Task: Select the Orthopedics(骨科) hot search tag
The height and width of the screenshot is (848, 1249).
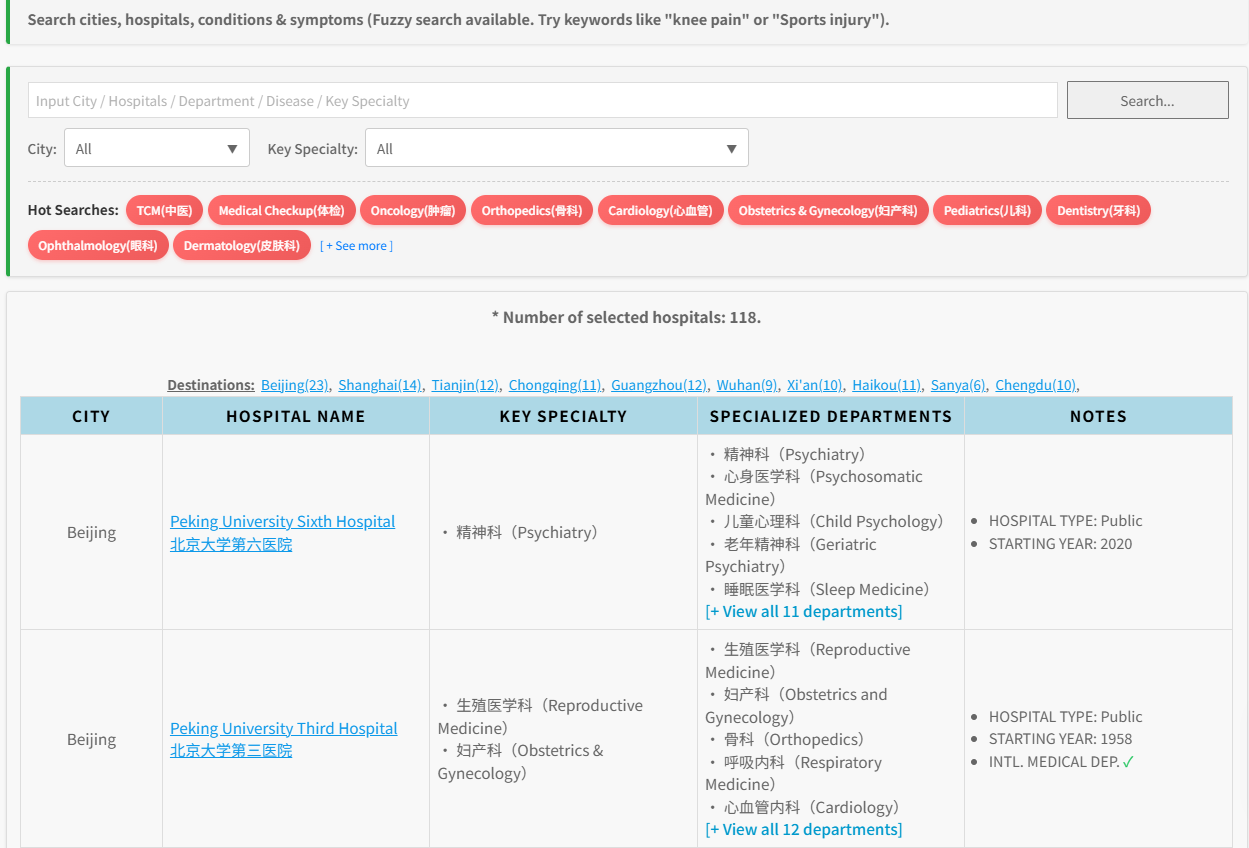Action: point(532,210)
